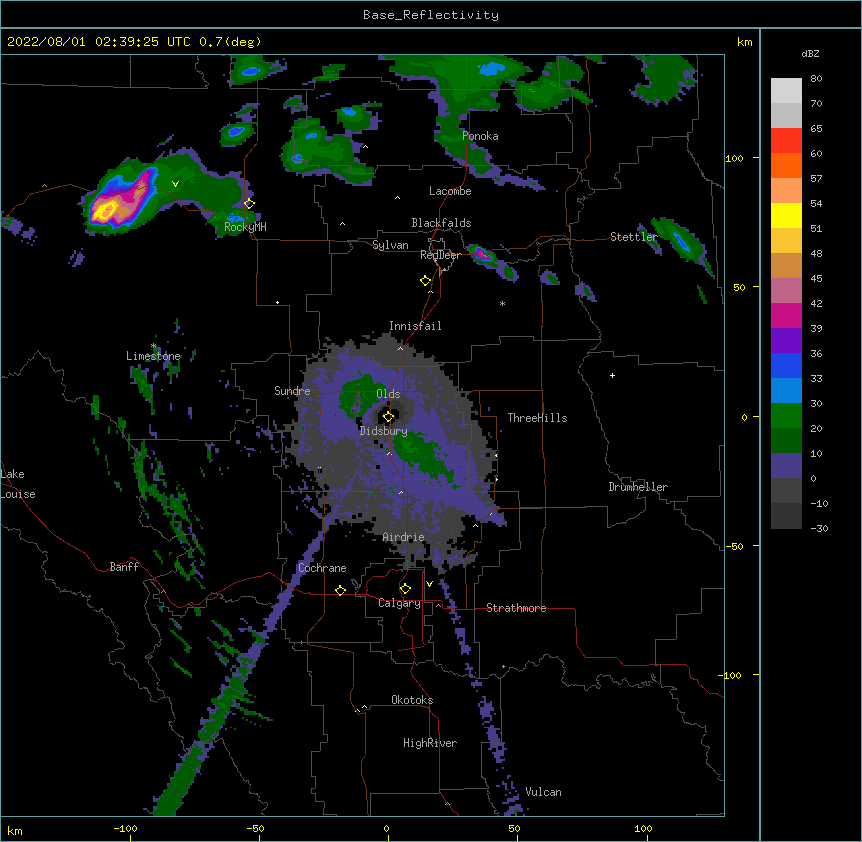Viewport: 862px width, 842px height.
Task: Click the Vulcan town label
Action: coord(543,792)
